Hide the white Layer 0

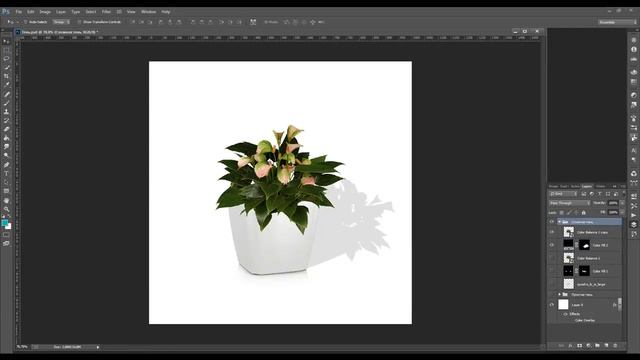(552, 305)
